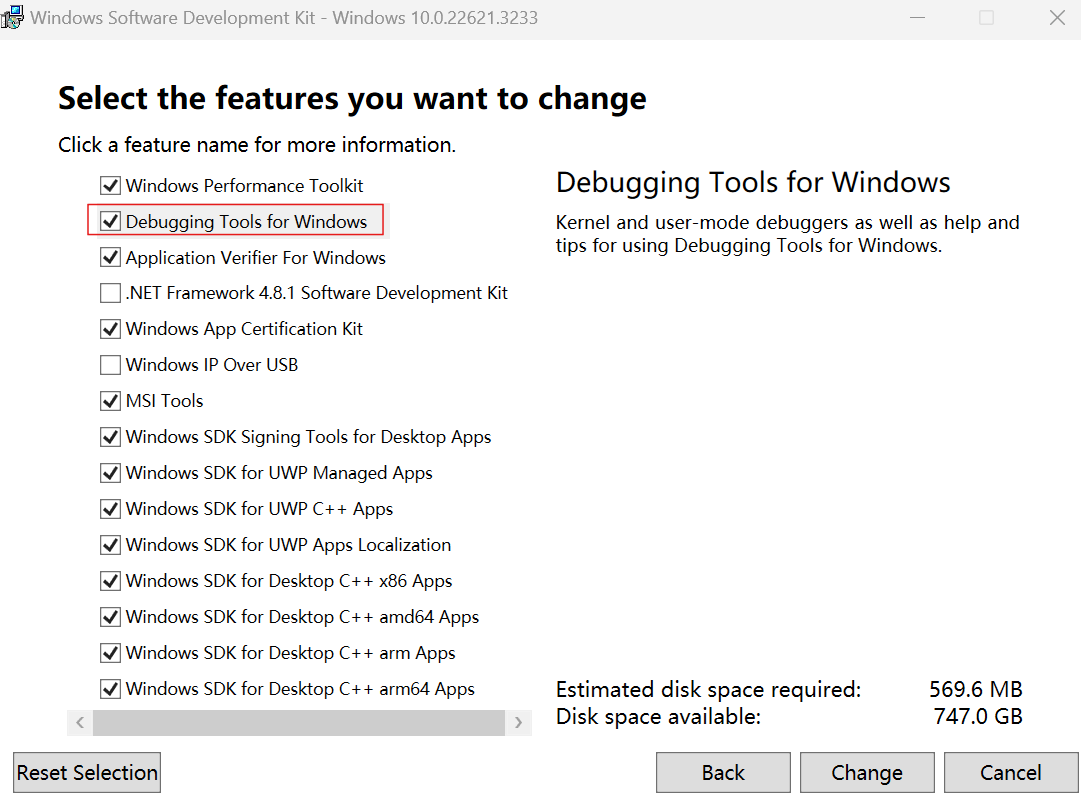Uncheck the Application Verifier For Windows checkbox
The height and width of the screenshot is (801, 1081).
[x=110, y=257]
